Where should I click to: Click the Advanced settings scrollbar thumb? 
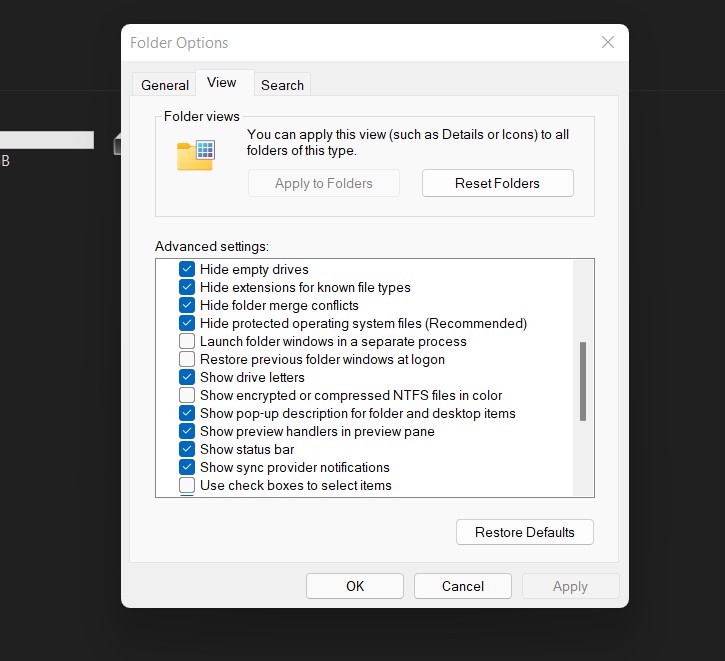point(583,381)
